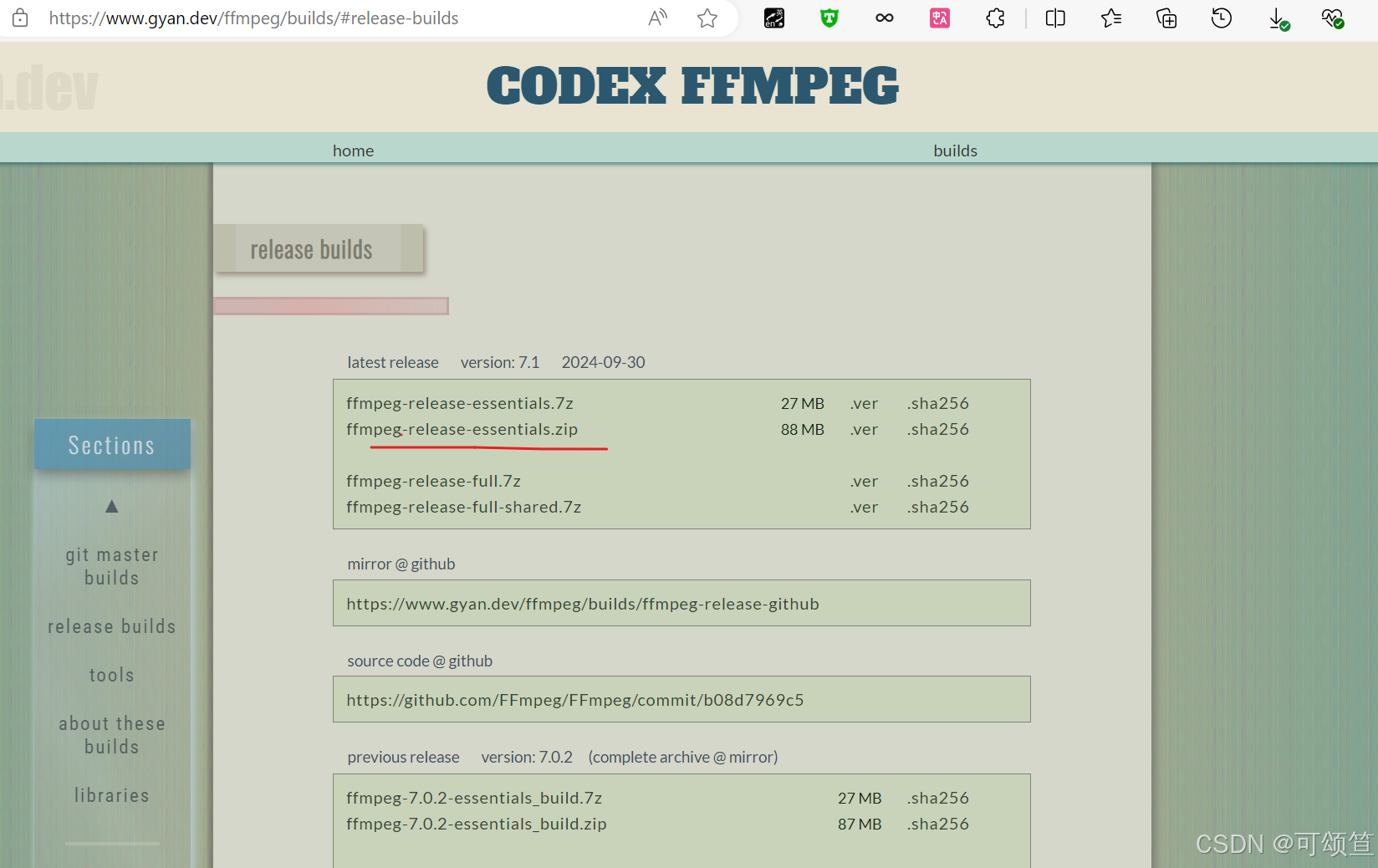The image size is (1378, 868).
Task: Click the '2024-09-30' release date
Action: pos(603,362)
